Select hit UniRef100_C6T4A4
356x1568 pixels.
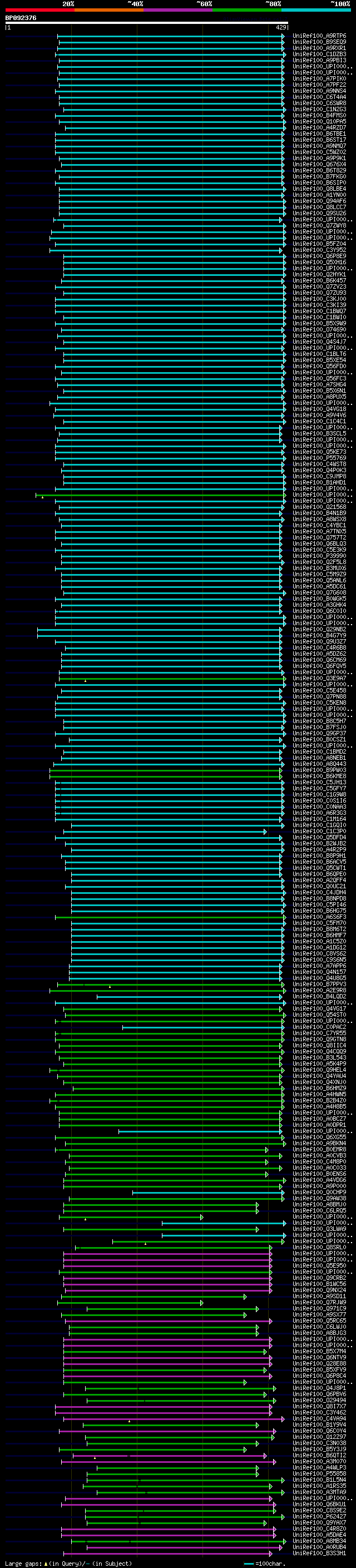[319, 97]
